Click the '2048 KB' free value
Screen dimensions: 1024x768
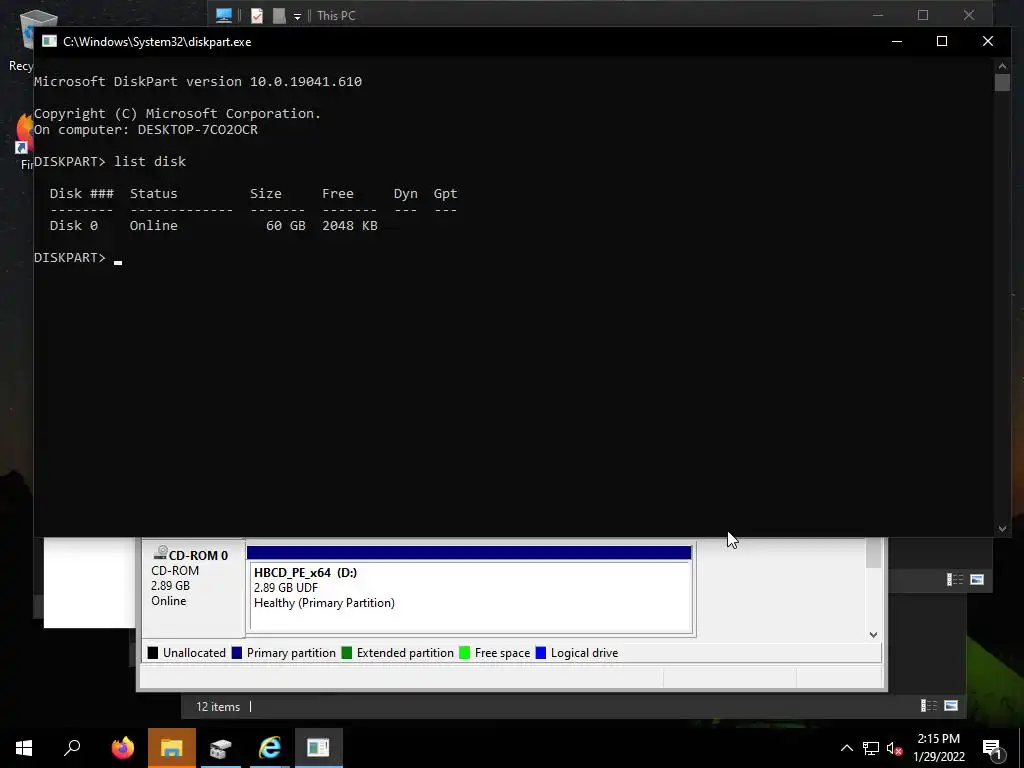pos(349,225)
